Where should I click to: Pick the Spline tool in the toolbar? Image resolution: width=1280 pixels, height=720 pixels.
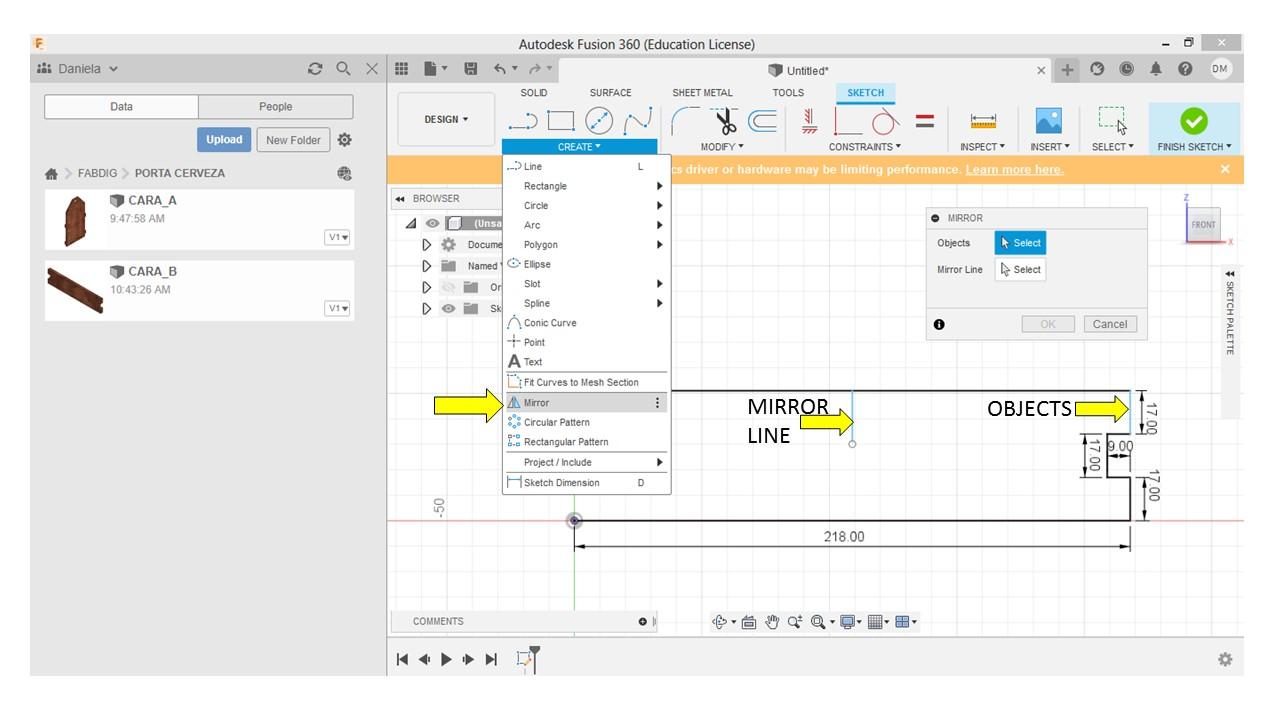coord(637,122)
